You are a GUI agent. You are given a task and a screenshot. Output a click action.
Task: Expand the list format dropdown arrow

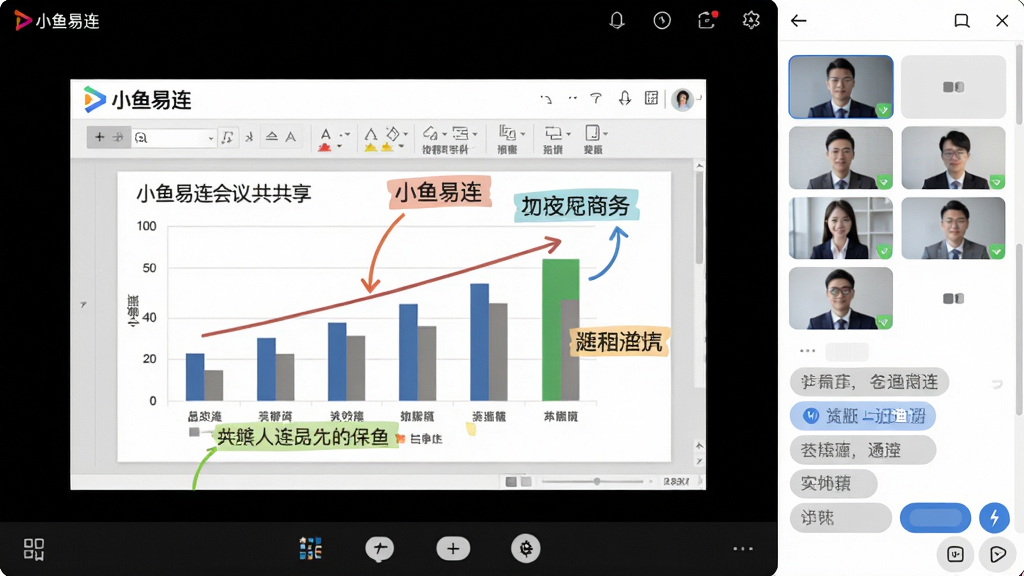(x=475, y=135)
